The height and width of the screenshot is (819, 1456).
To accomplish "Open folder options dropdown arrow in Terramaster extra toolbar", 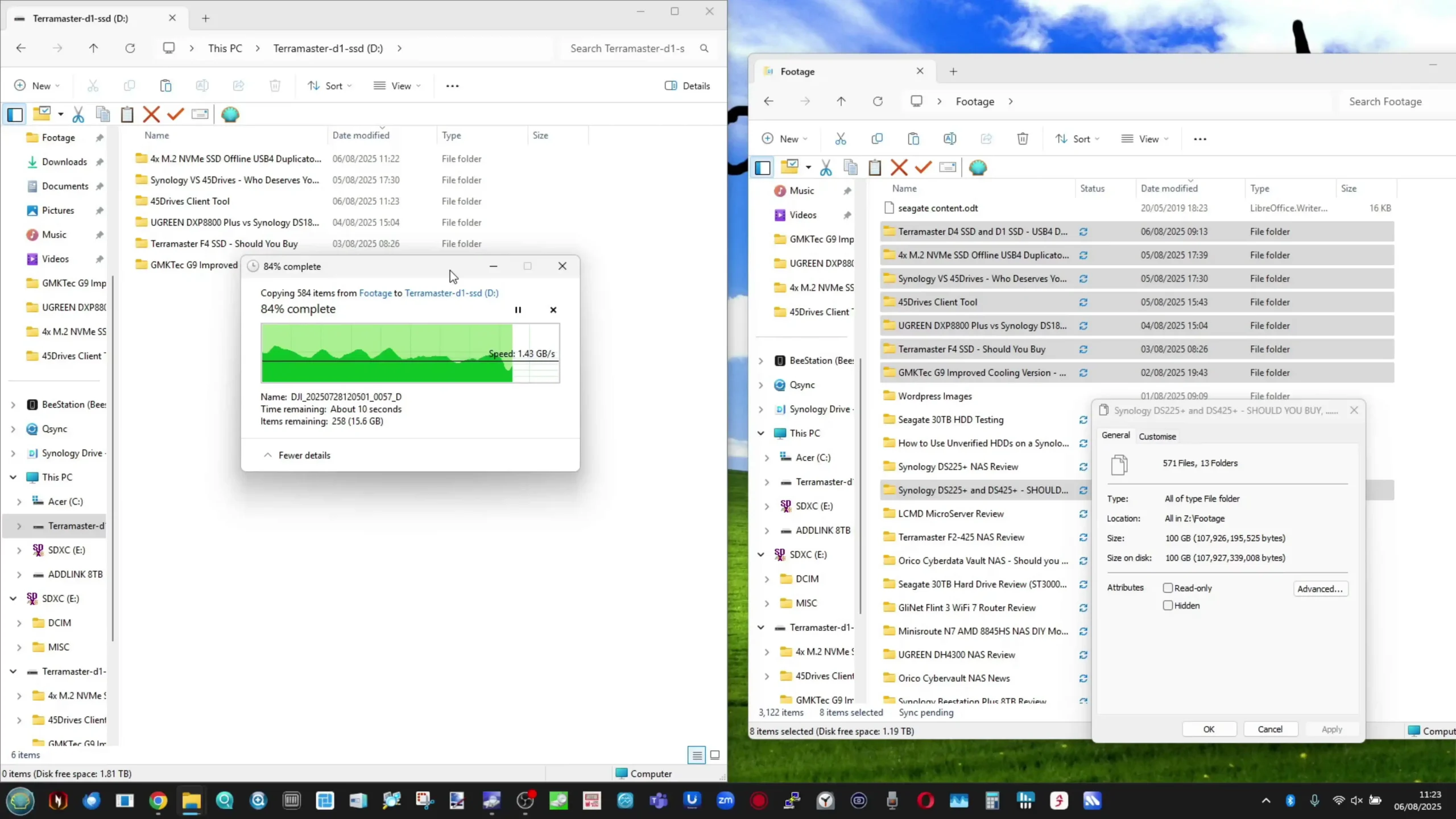I will point(60,115).
